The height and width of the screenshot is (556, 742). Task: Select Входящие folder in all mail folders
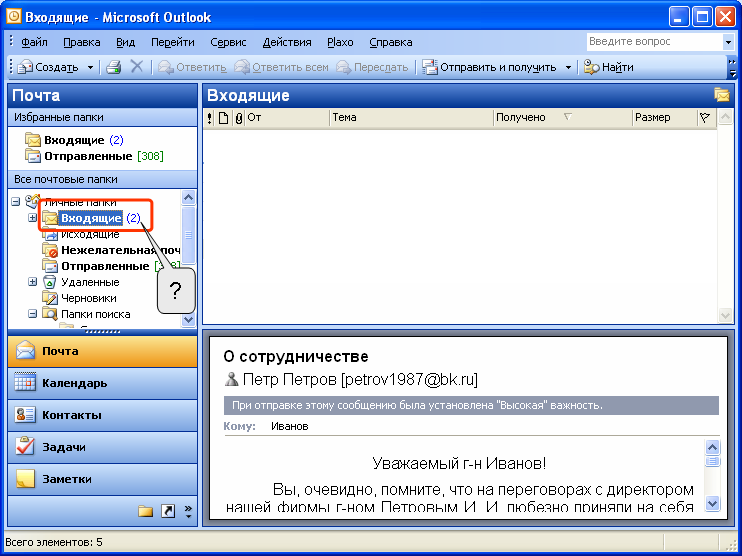[x=91, y=218]
